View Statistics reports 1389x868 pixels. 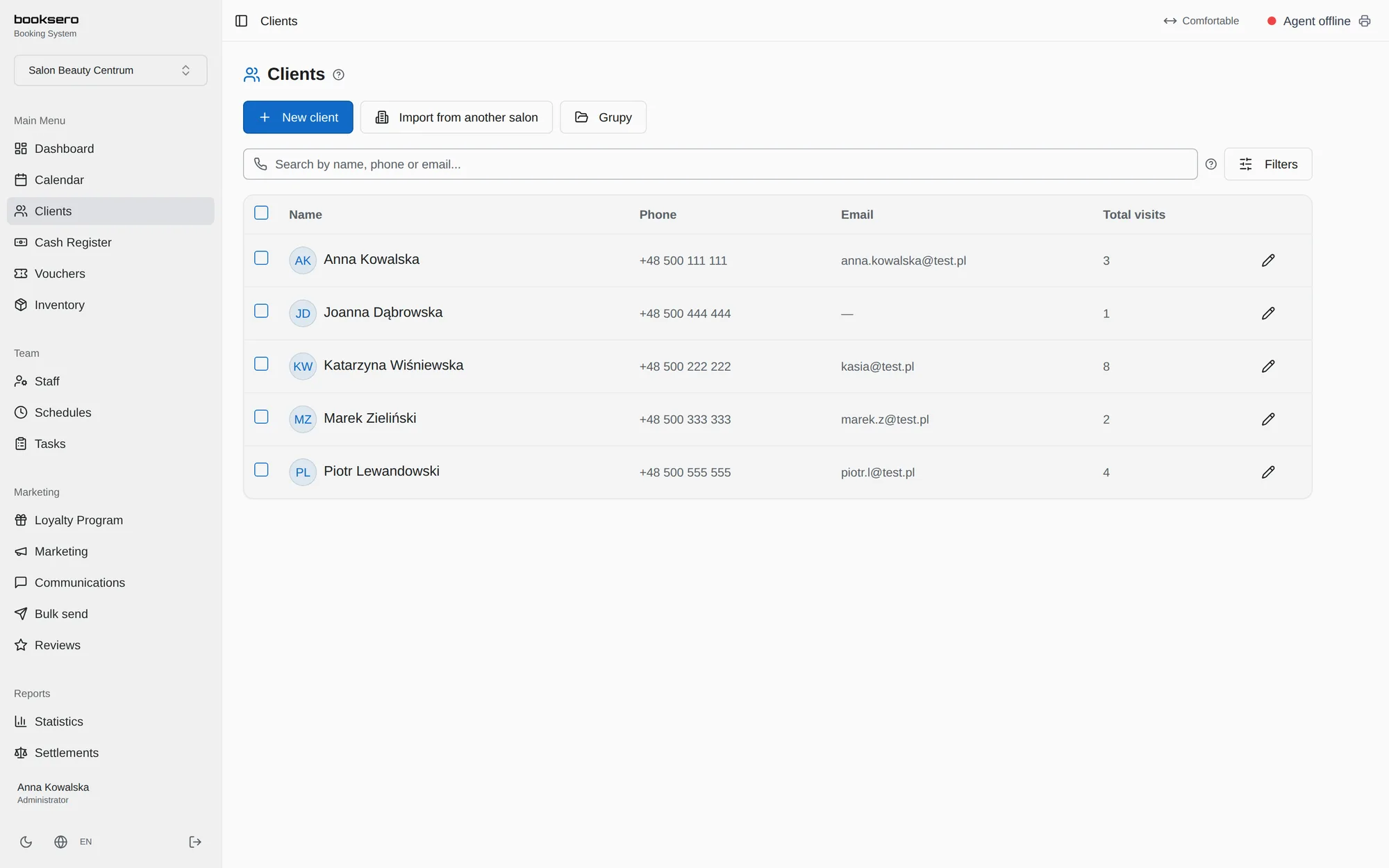pyautogui.click(x=110, y=721)
